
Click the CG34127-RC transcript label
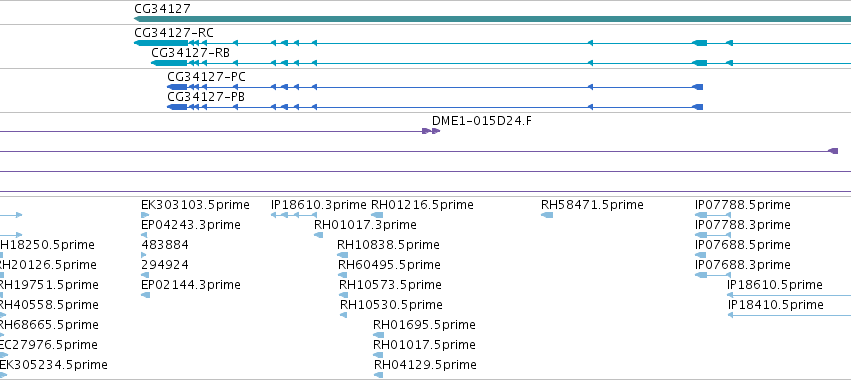tap(174, 33)
